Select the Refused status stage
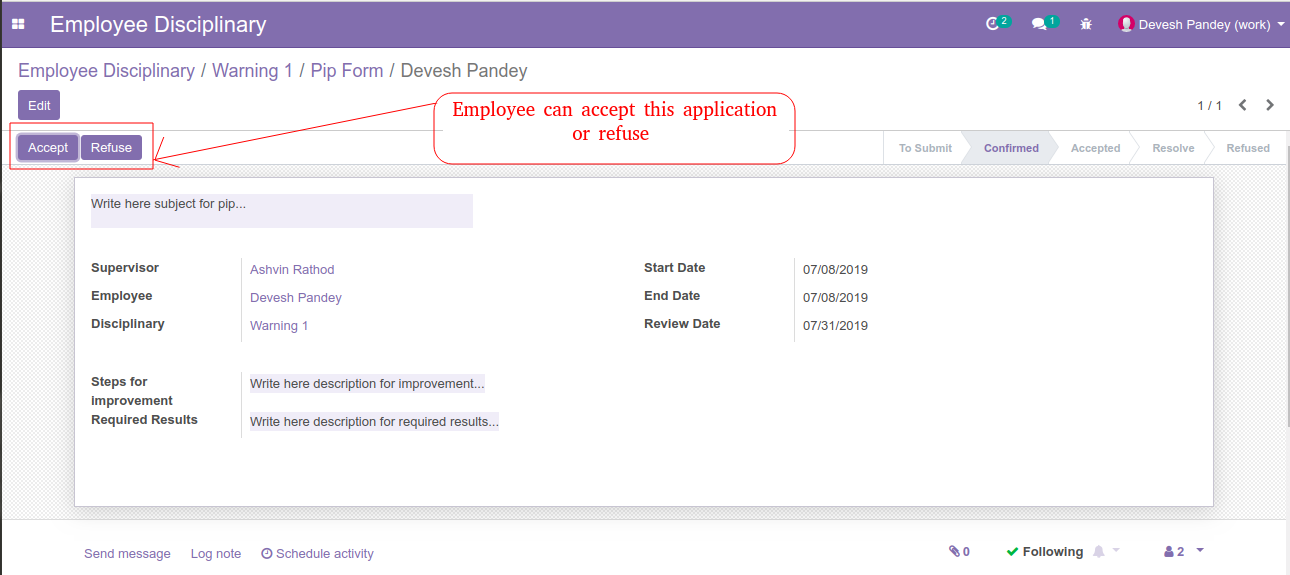 (1248, 148)
